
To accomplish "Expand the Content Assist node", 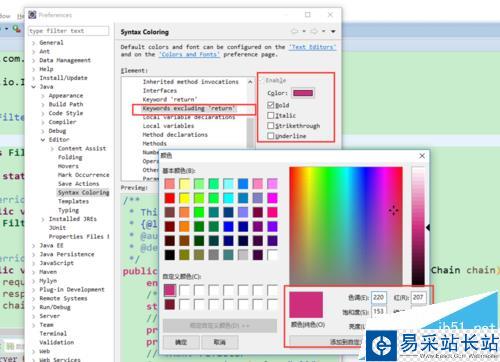I will [52, 149].
